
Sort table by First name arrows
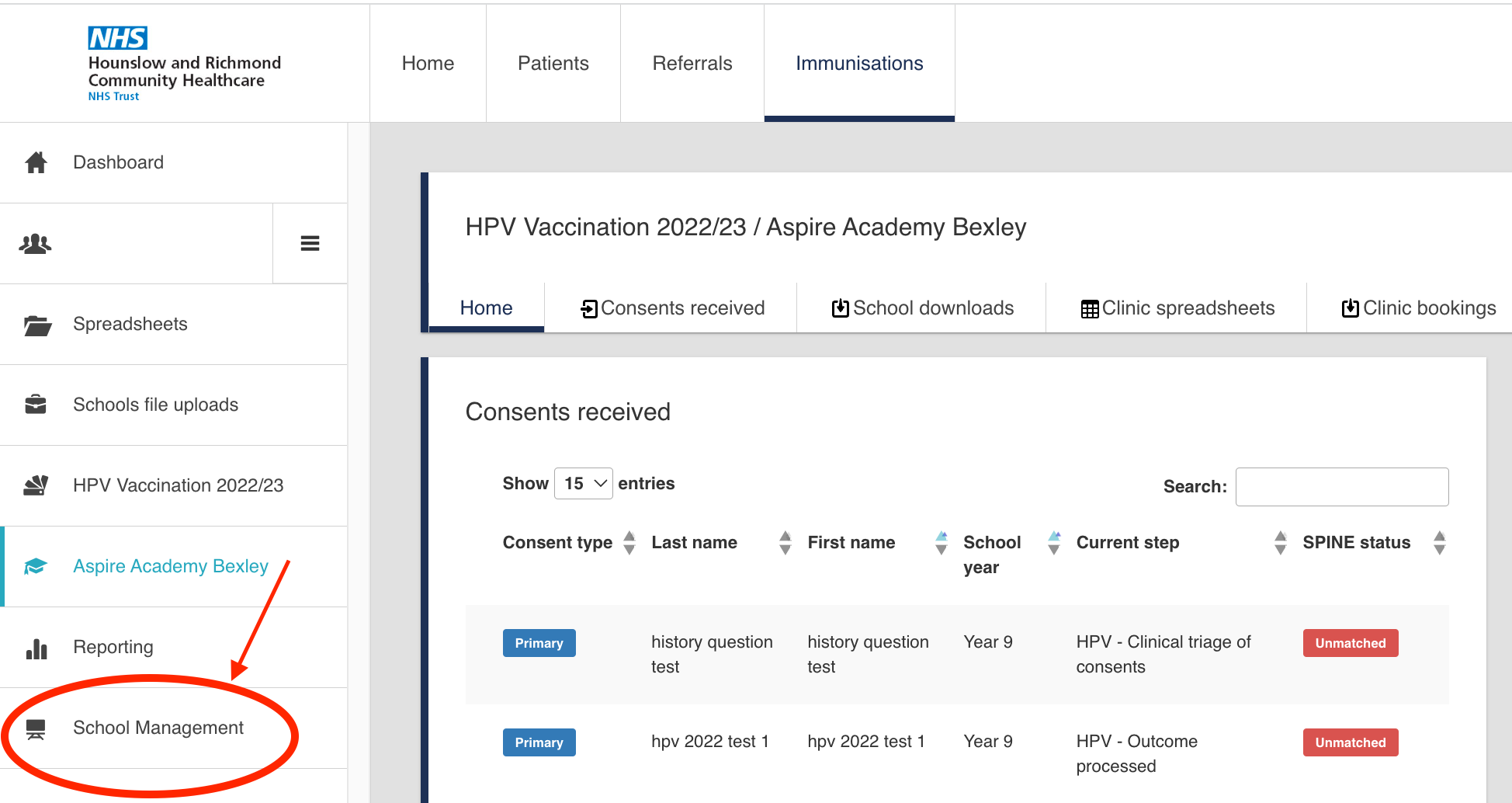pyautogui.click(x=941, y=543)
